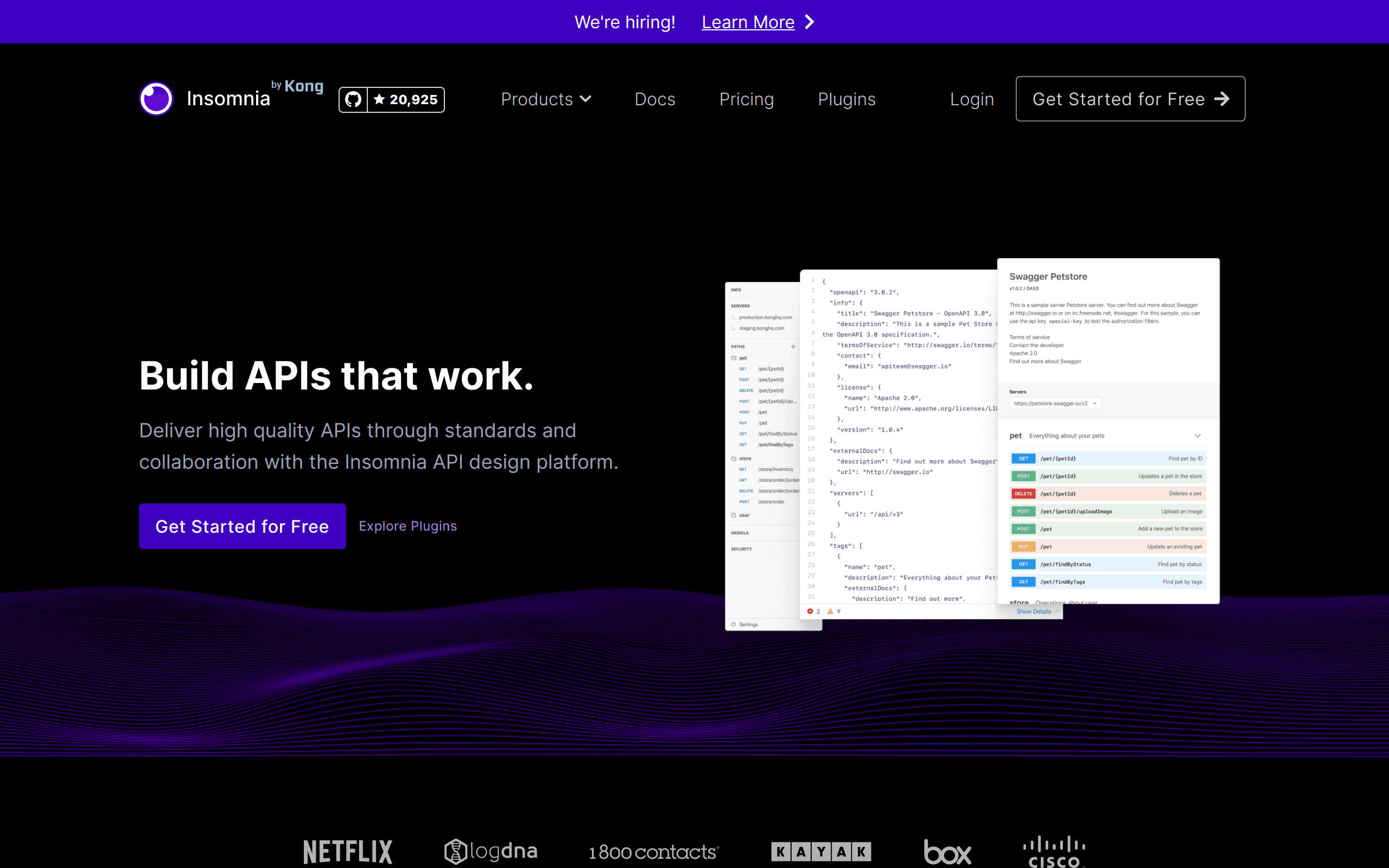The width and height of the screenshot is (1389, 868).
Task: Click the POST /pet/{petId} Updates a pet row
Action: pos(1108,476)
